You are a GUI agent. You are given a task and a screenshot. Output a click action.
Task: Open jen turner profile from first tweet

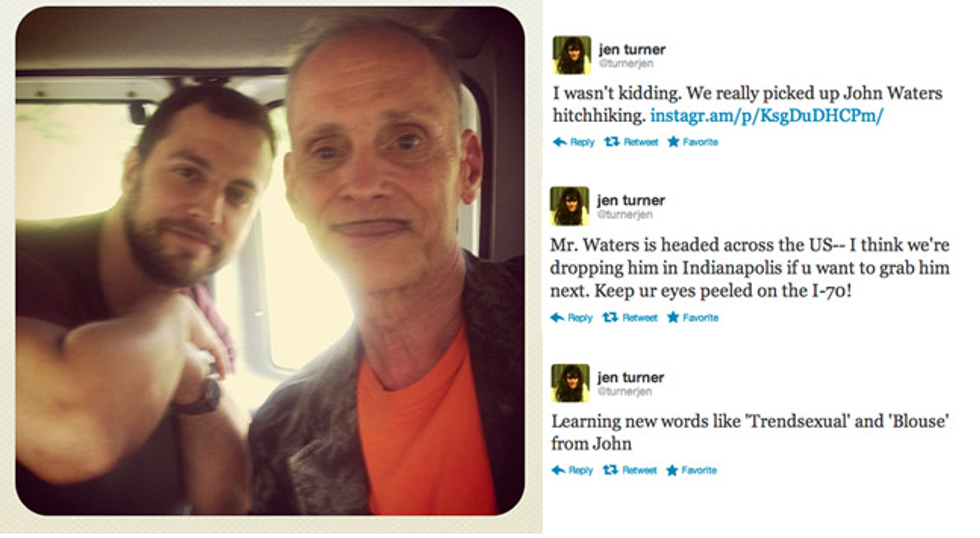click(632, 49)
